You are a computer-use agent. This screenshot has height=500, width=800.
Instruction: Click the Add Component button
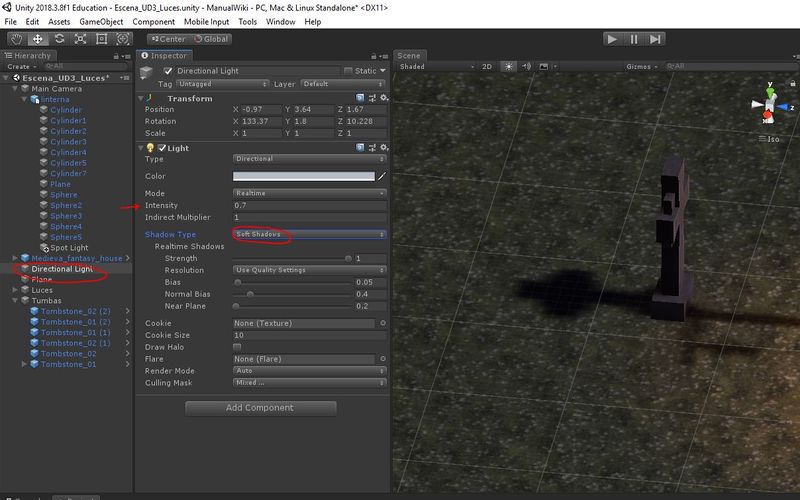[x=260, y=408]
